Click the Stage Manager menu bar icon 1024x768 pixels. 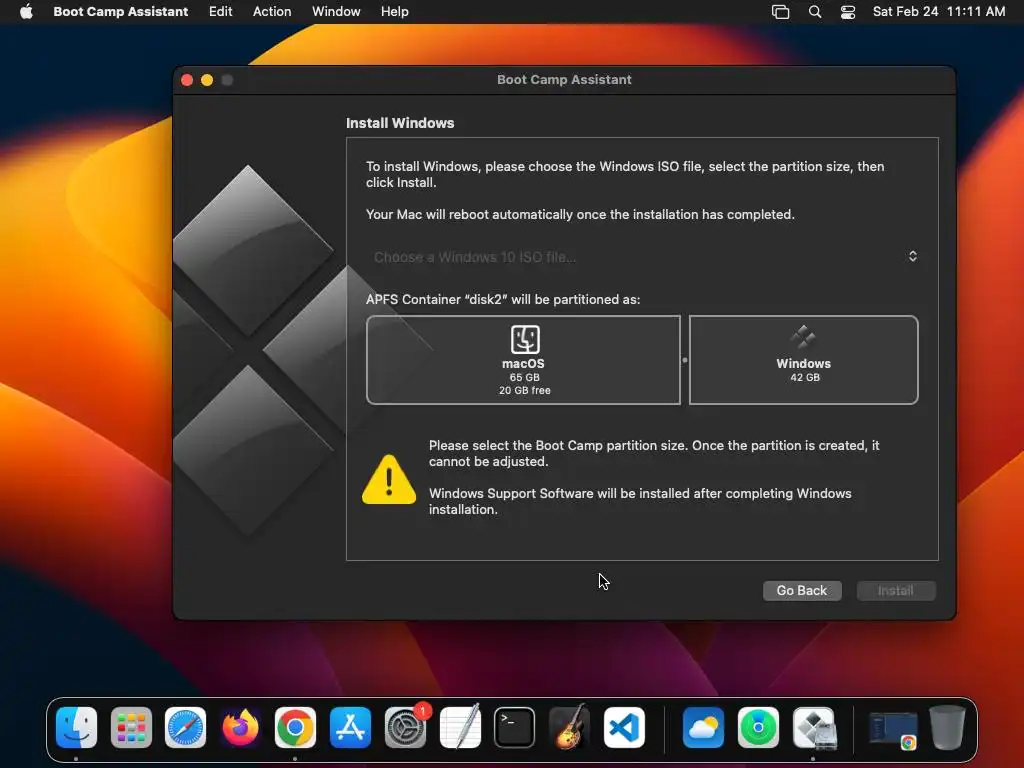pyautogui.click(x=780, y=12)
